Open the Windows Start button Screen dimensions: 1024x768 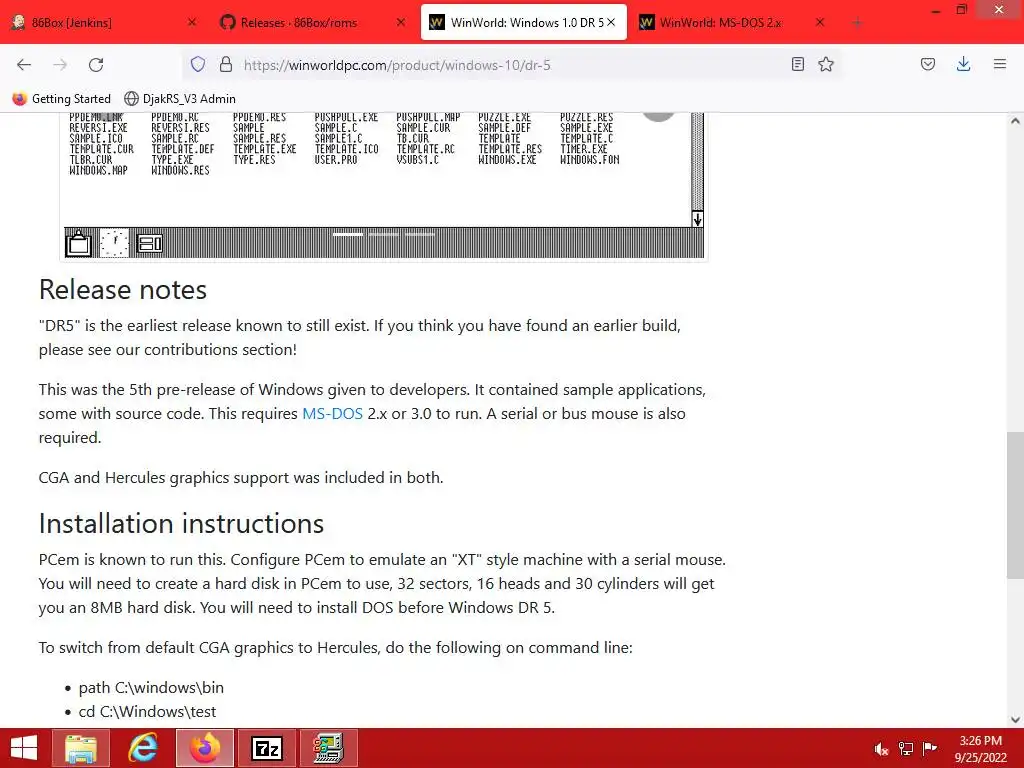click(24, 748)
